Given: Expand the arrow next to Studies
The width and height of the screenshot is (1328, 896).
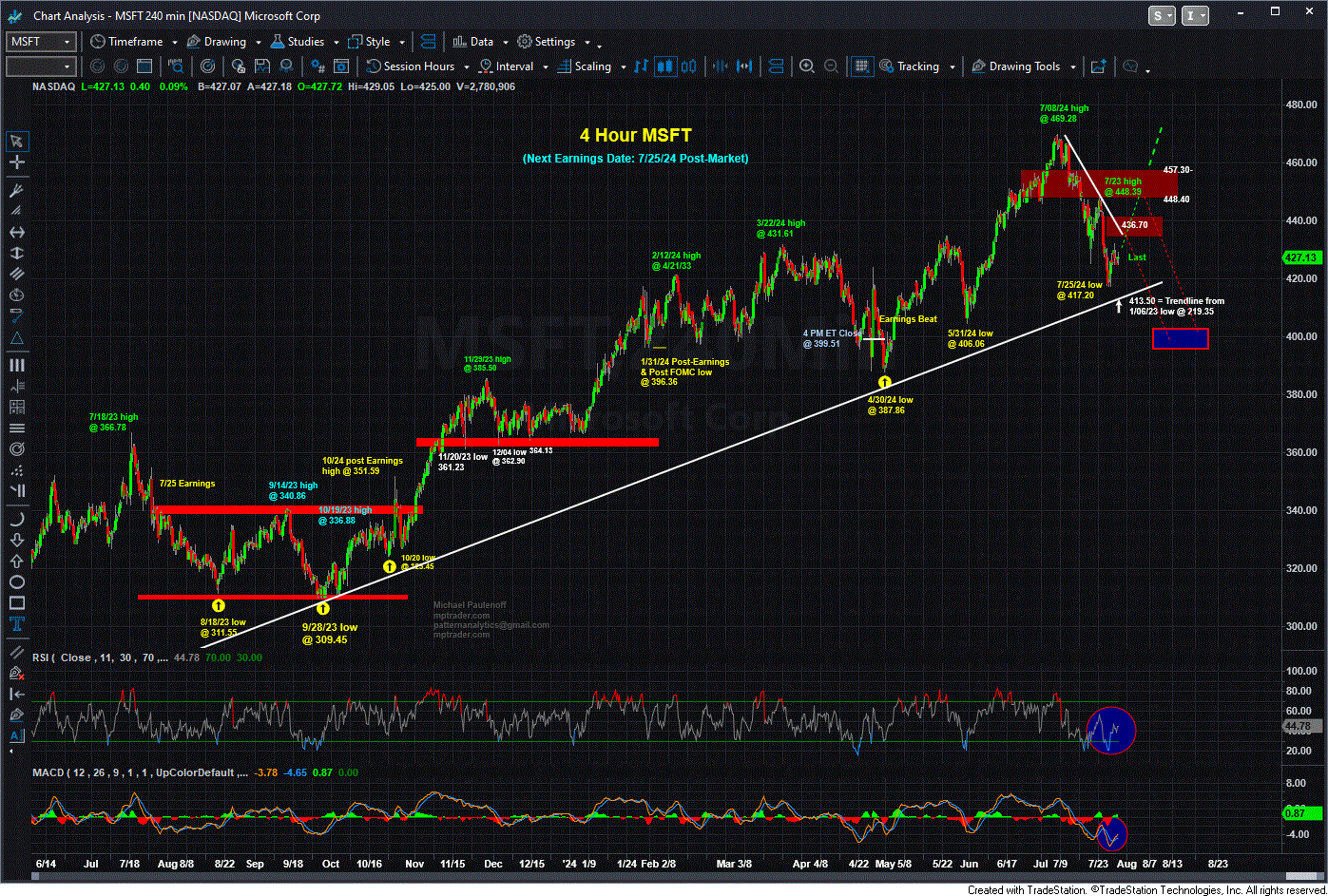Looking at the screenshot, I should 336,43.
